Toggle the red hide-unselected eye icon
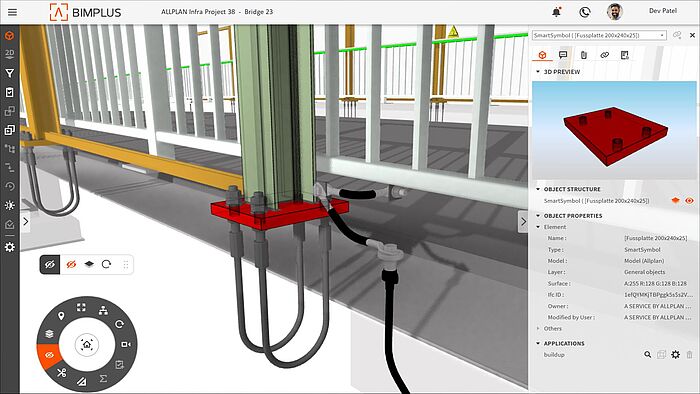The height and width of the screenshot is (394, 700). [71, 265]
